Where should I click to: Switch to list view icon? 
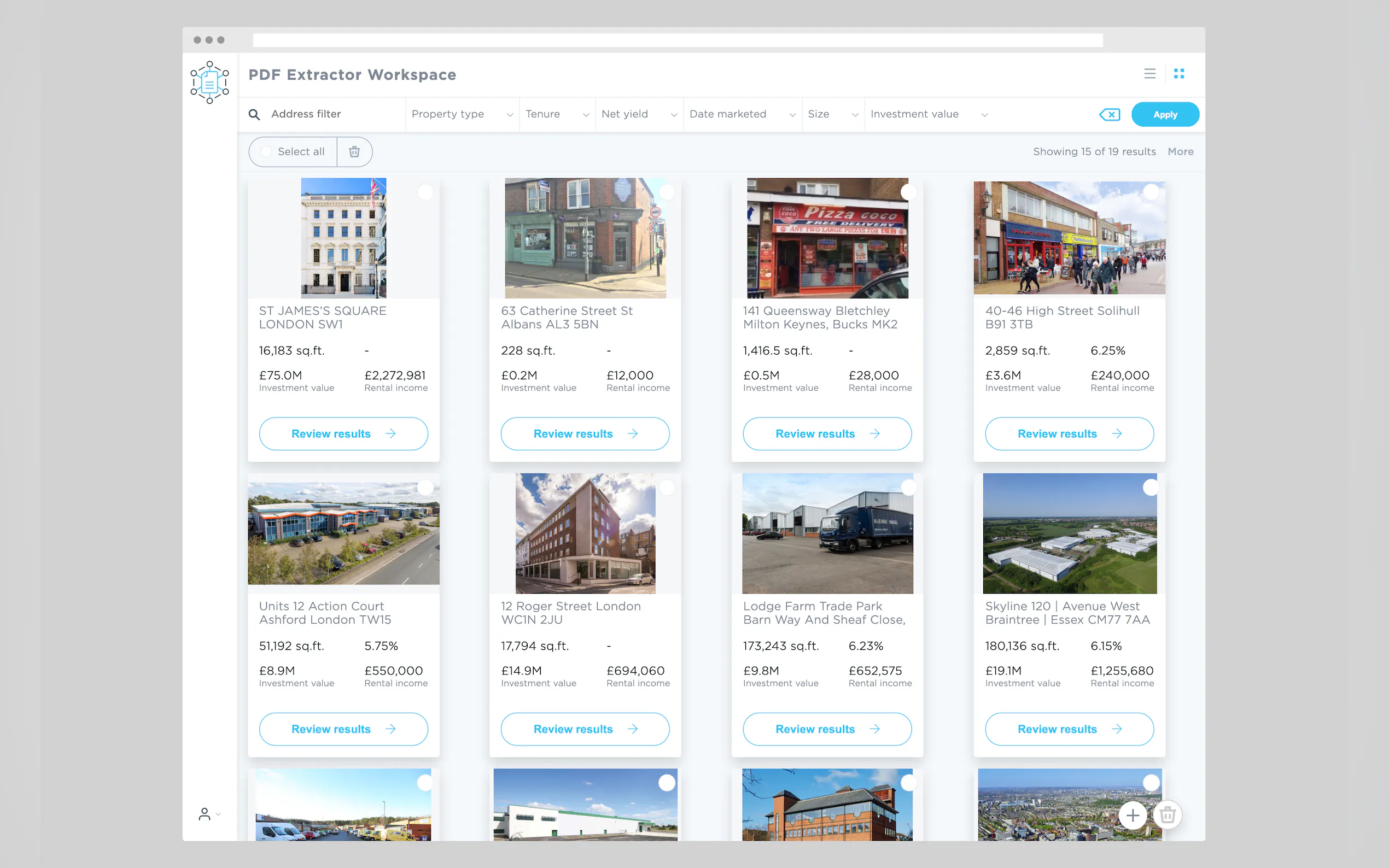[1149, 73]
